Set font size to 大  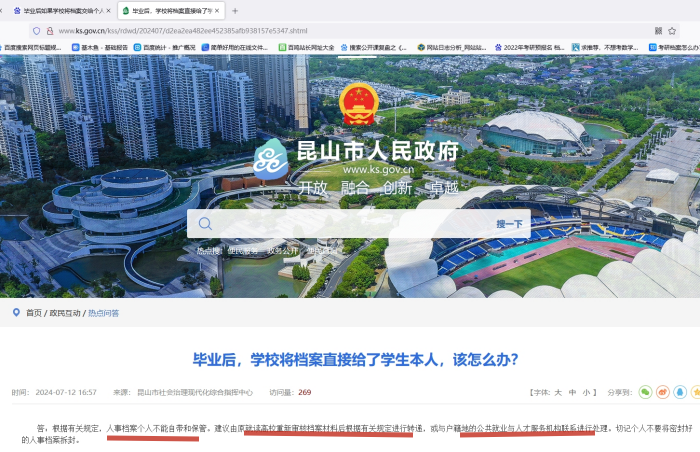pos(558,393)
